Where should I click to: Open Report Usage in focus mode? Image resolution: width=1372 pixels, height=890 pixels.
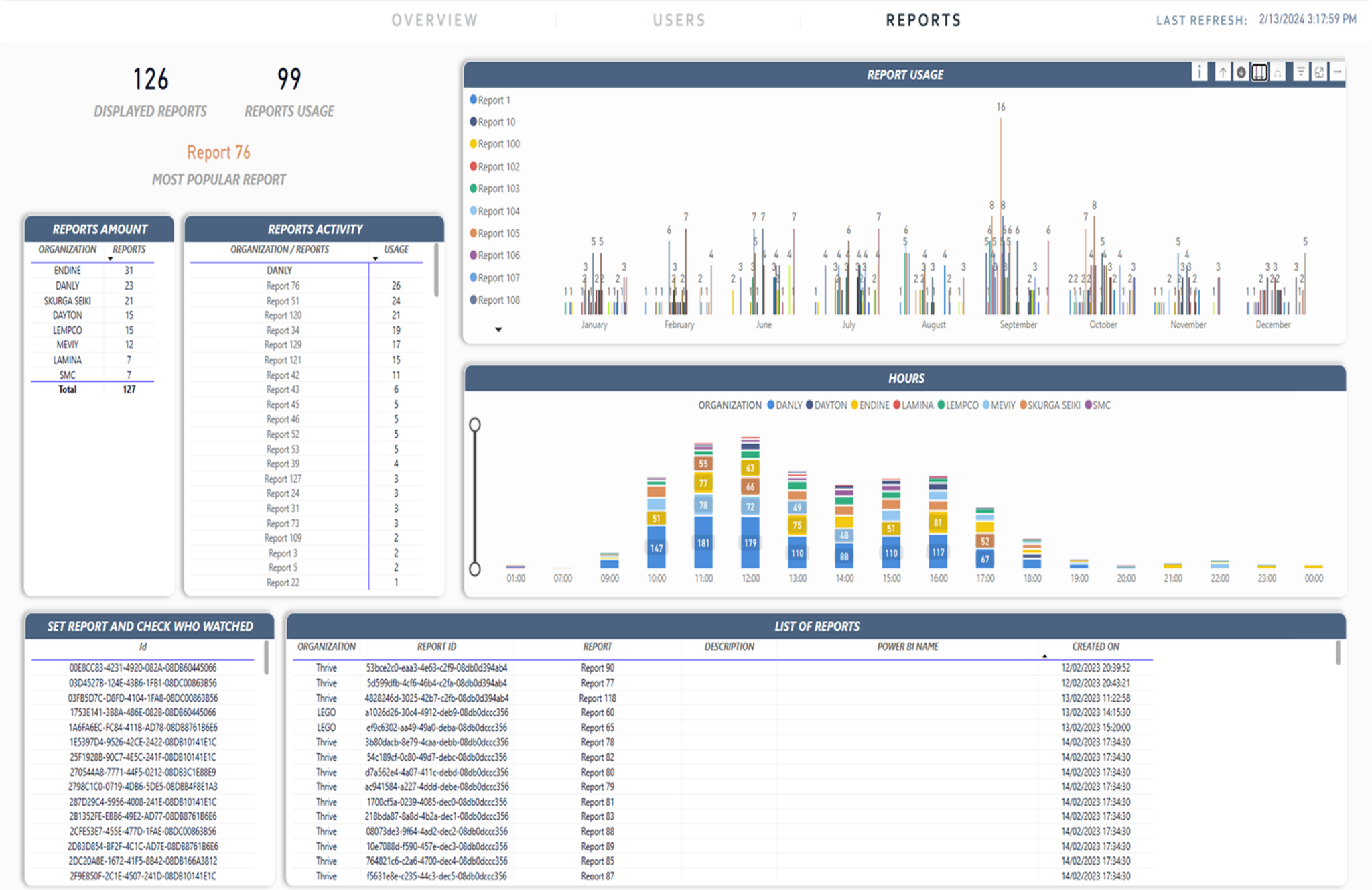(x=1319, y=72)
